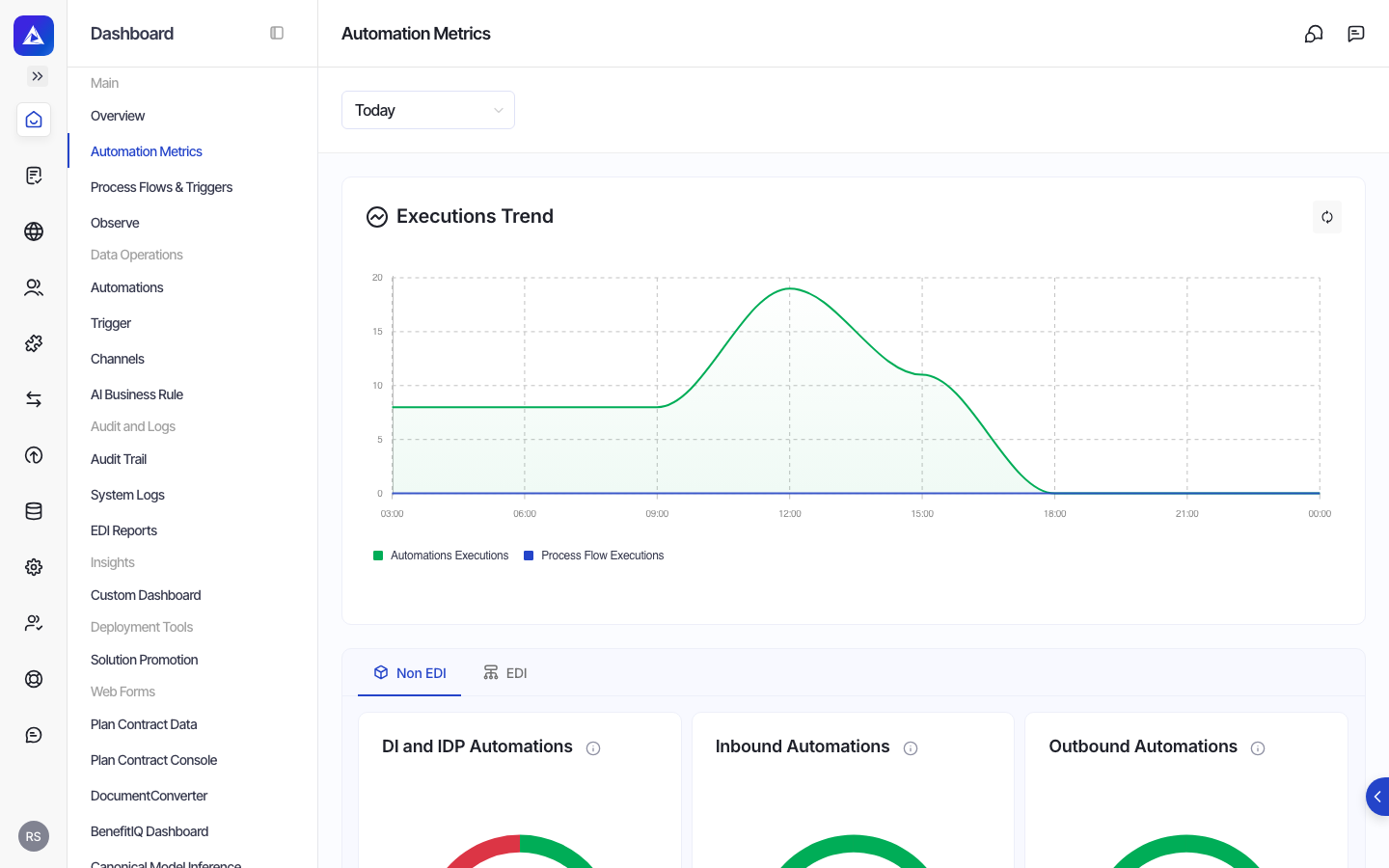Click the Data Operations section label
Screen dimensions: 1389x868
tap(137, 255)
